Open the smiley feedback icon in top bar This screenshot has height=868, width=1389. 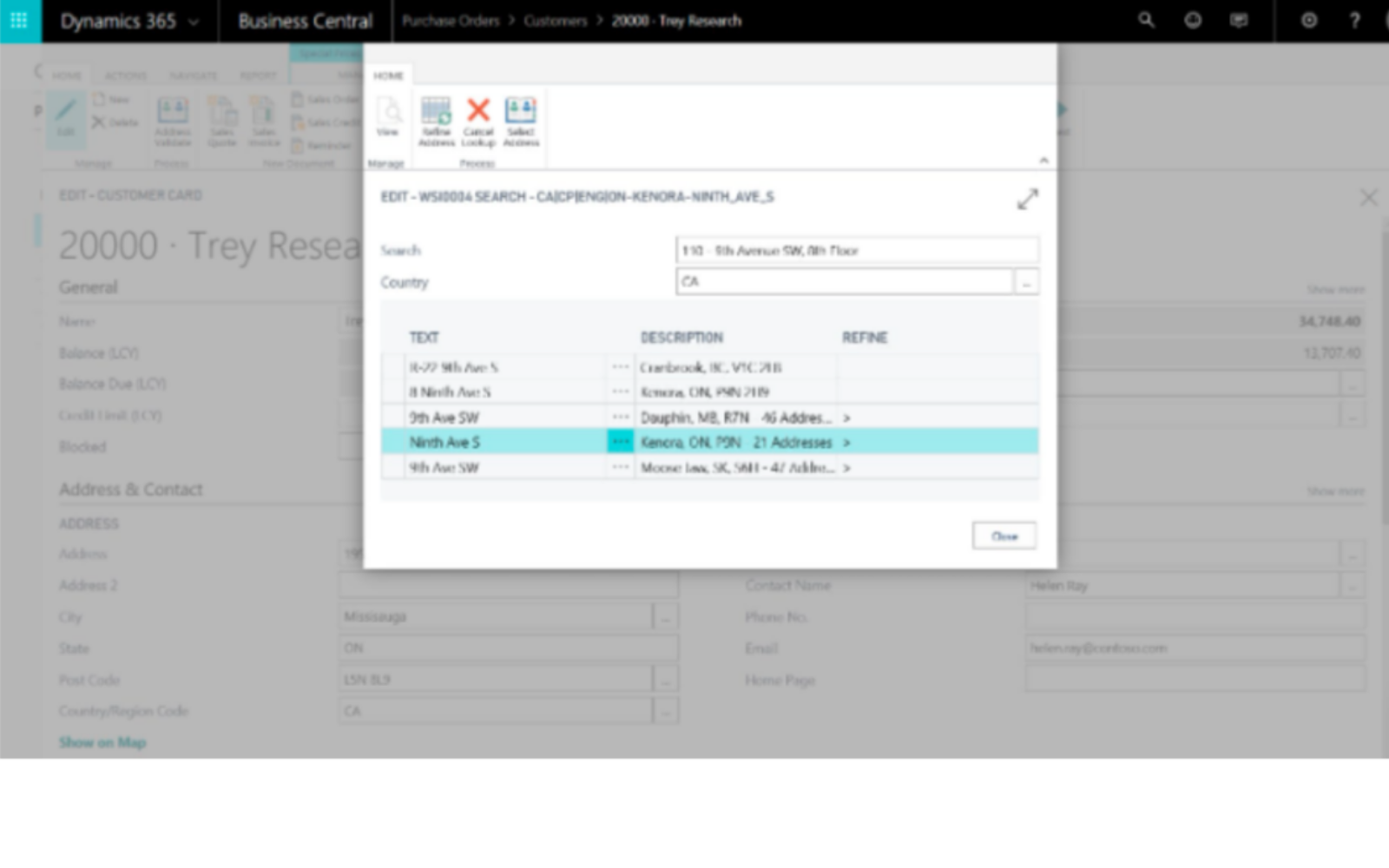(x=1193, y=20)
